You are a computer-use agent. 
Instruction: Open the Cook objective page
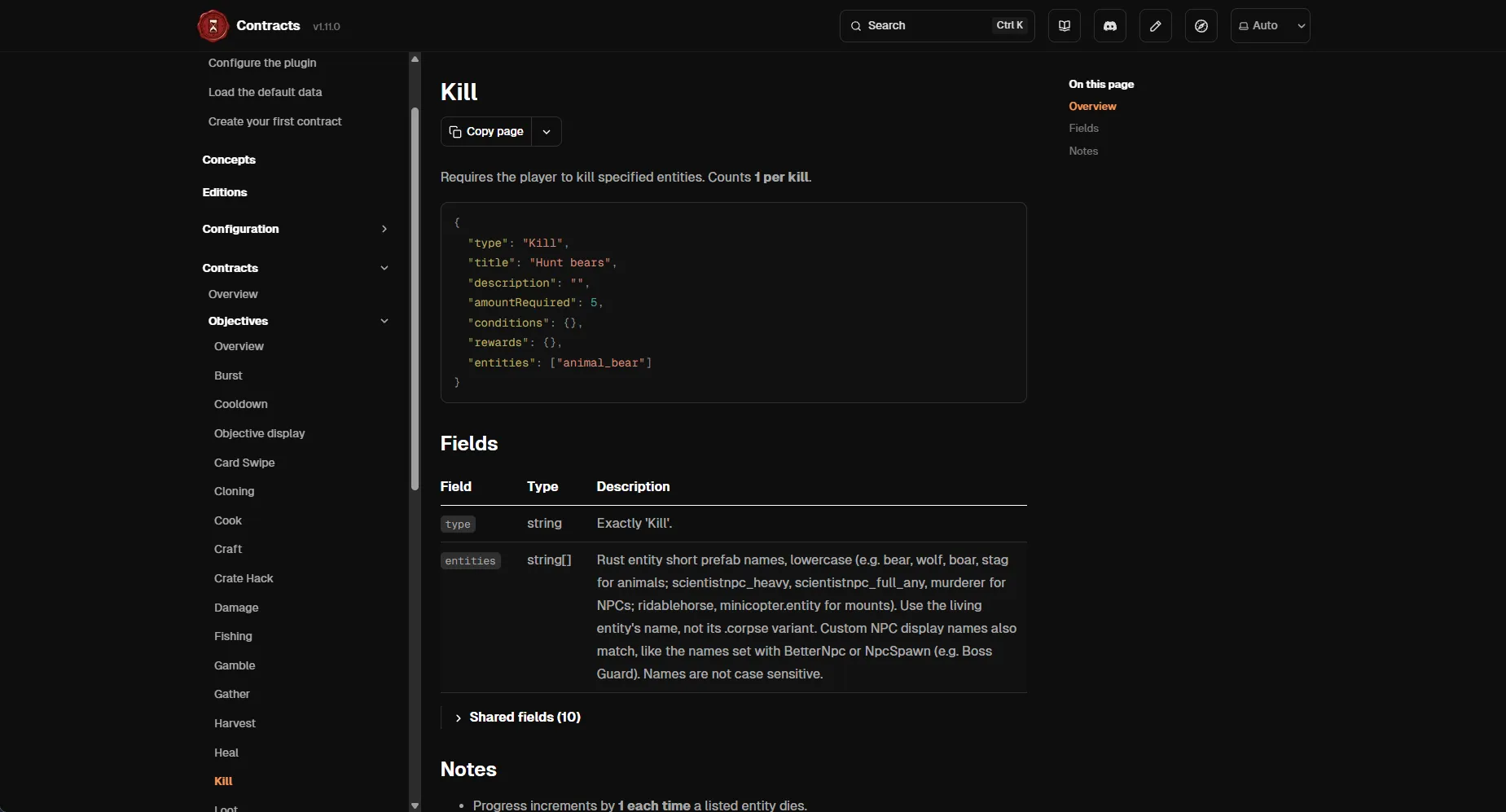[228, 520]
